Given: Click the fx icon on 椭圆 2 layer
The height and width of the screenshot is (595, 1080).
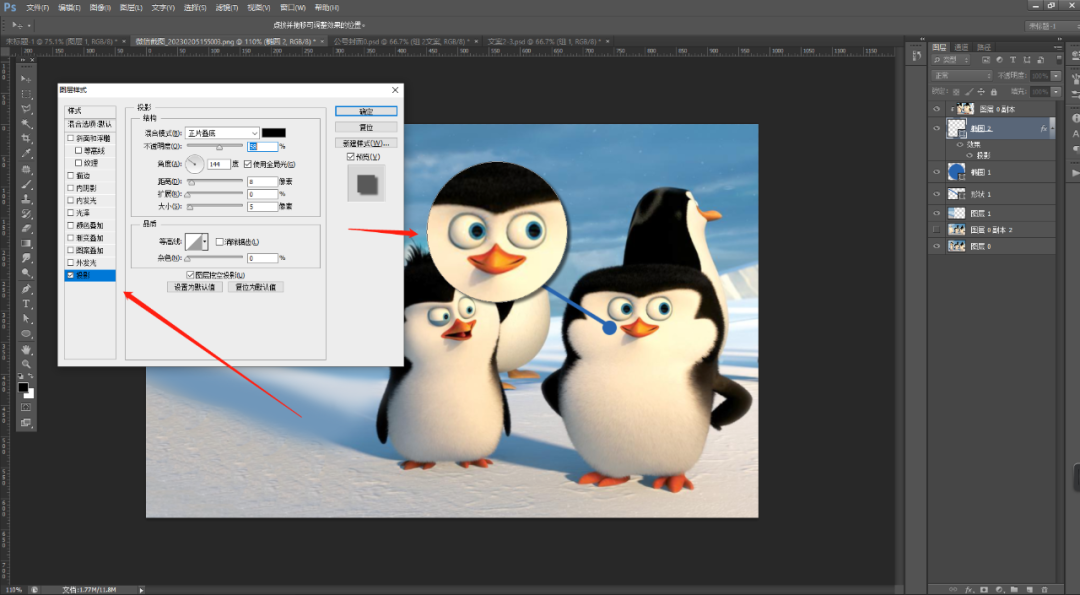Looking at the screenshot, I should pyautogui.click(x=1043, y=128).
